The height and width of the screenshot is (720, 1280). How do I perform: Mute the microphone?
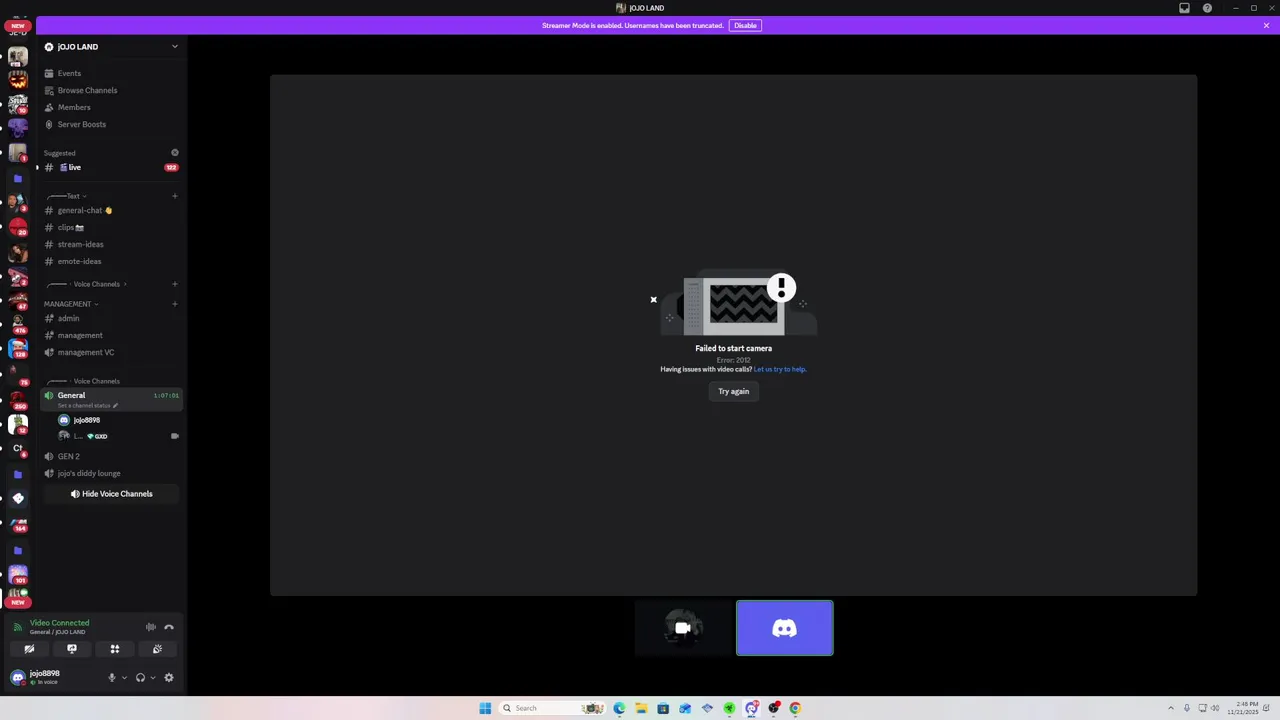(112, 677)
